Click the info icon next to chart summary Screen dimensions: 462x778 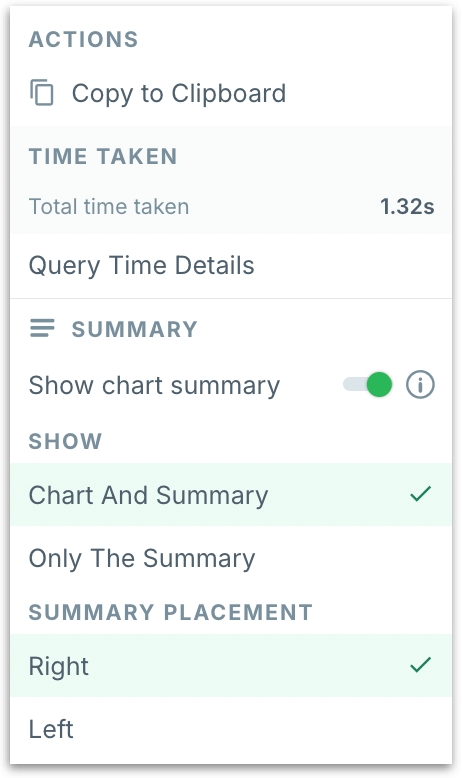coord(420,385)
